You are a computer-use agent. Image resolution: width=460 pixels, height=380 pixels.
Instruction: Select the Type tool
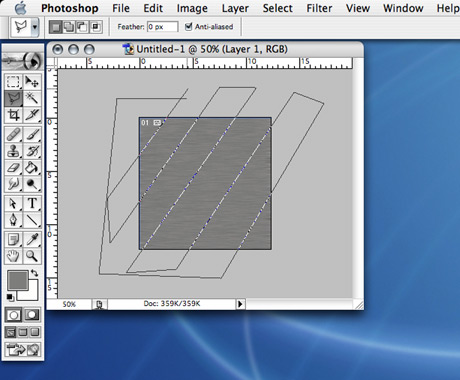(x=32, y=203)
